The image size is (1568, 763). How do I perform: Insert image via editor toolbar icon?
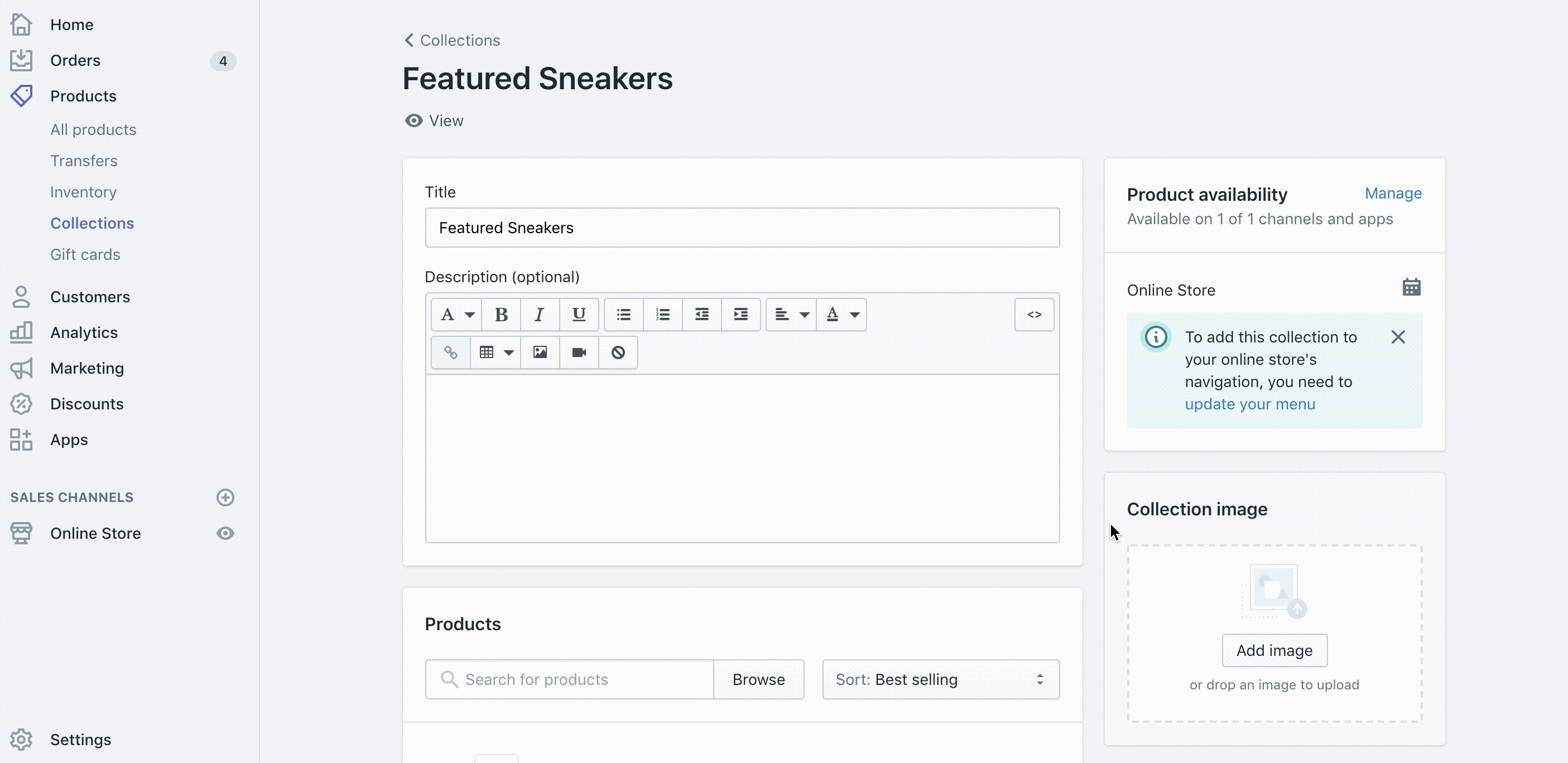(x=540, y=352)
